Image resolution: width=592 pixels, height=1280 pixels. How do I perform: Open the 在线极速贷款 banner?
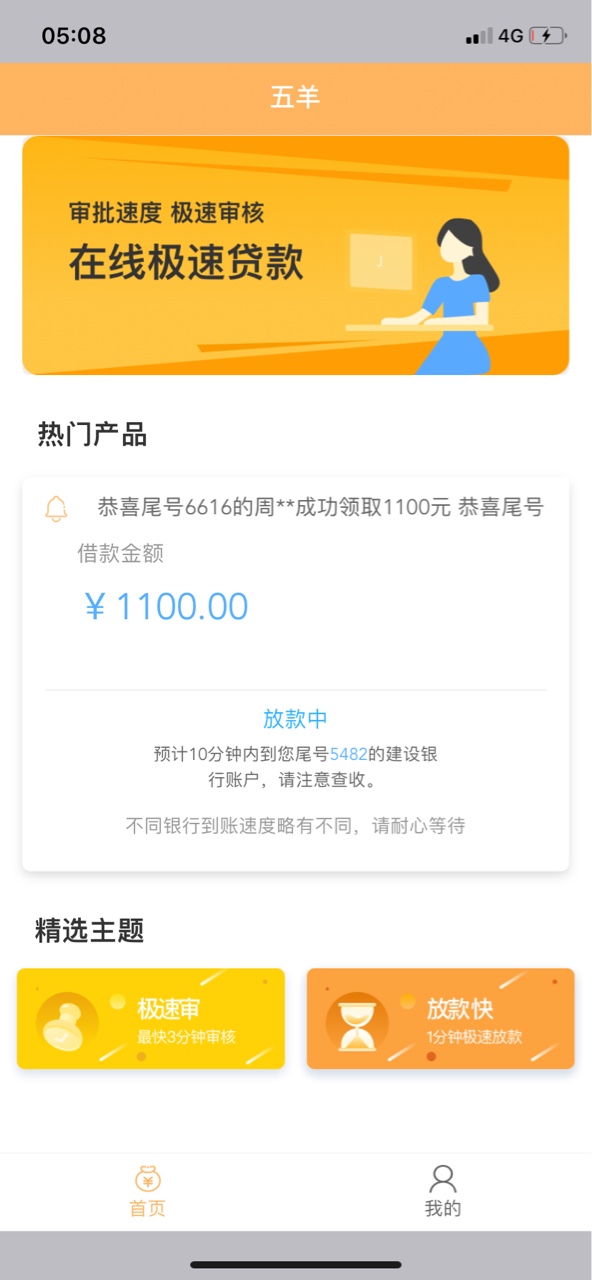coord(296,256)
